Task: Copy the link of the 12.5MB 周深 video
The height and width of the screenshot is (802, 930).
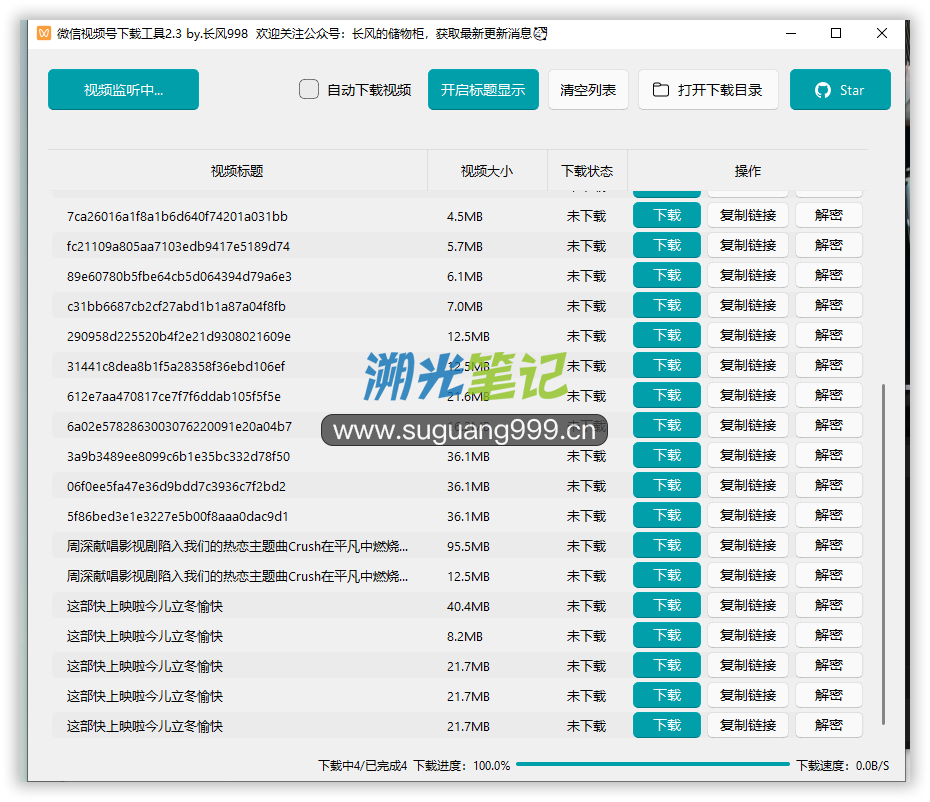Action: tap(748, 575)
